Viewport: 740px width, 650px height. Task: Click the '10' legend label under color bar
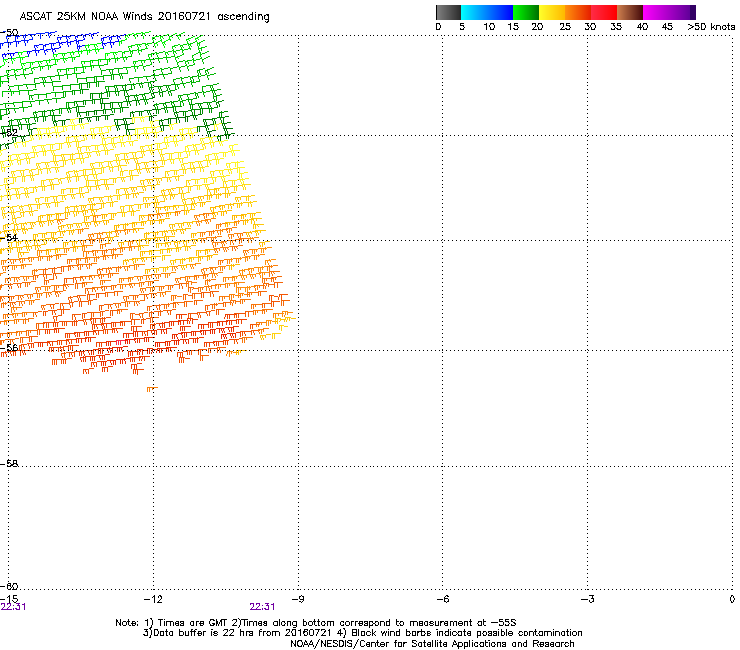[489, 27]
